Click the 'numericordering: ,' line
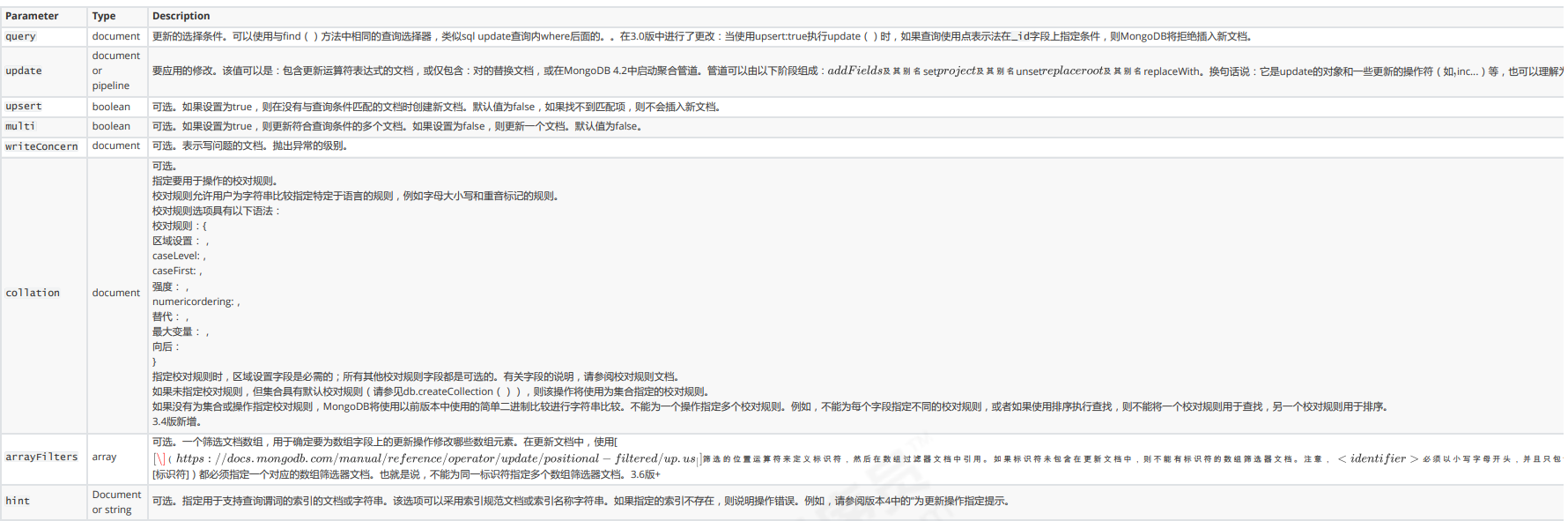Screen dimensions: 1568x521 pos(196,301)
